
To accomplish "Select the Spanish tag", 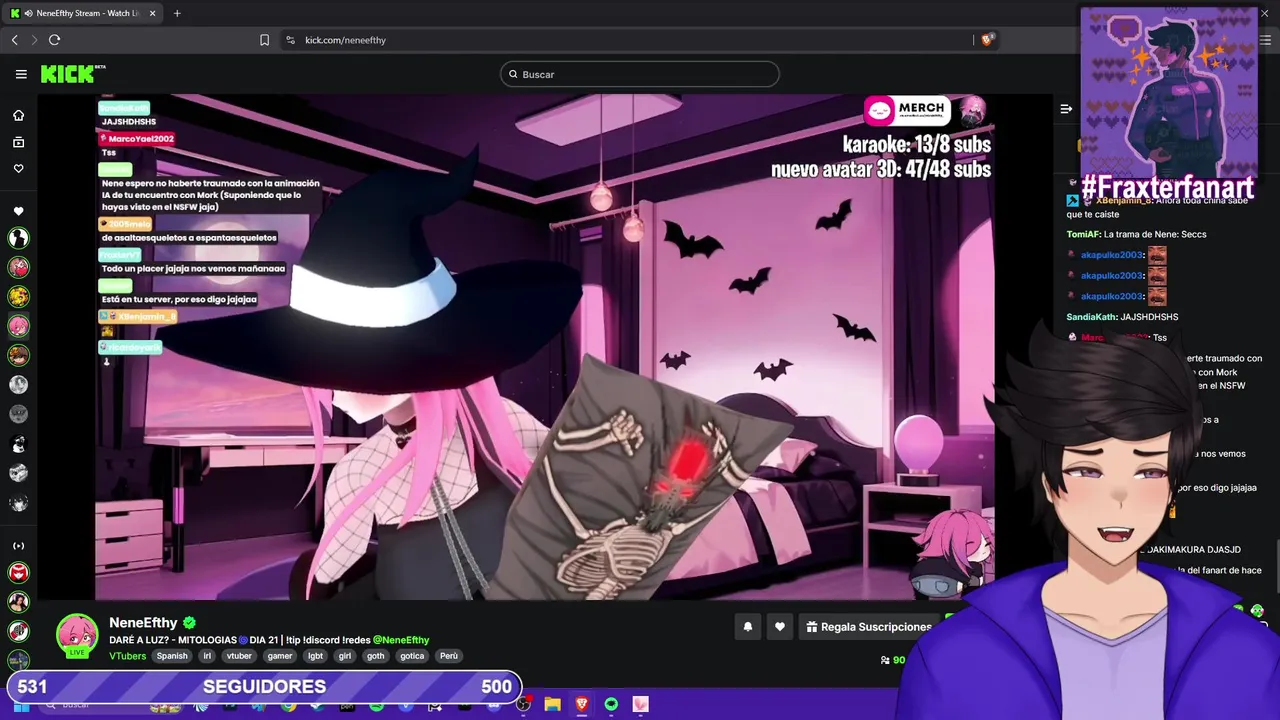I will (x=172, y=656).
